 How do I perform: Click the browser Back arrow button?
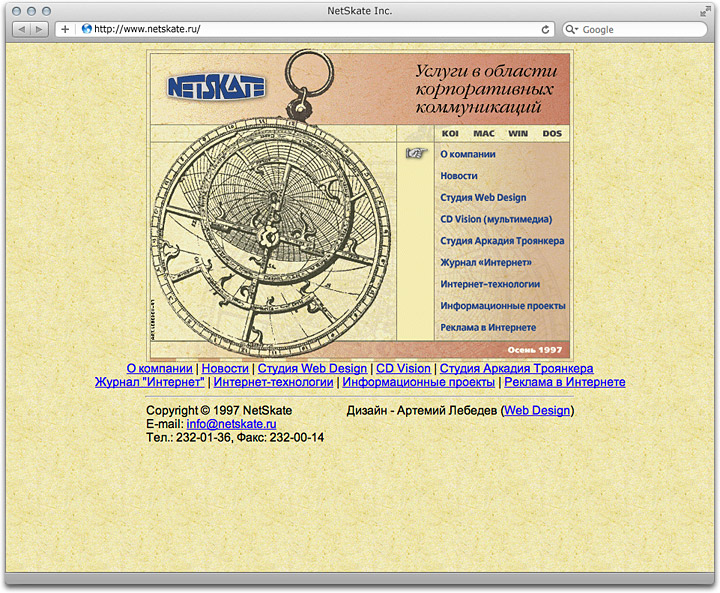[23, 30]
